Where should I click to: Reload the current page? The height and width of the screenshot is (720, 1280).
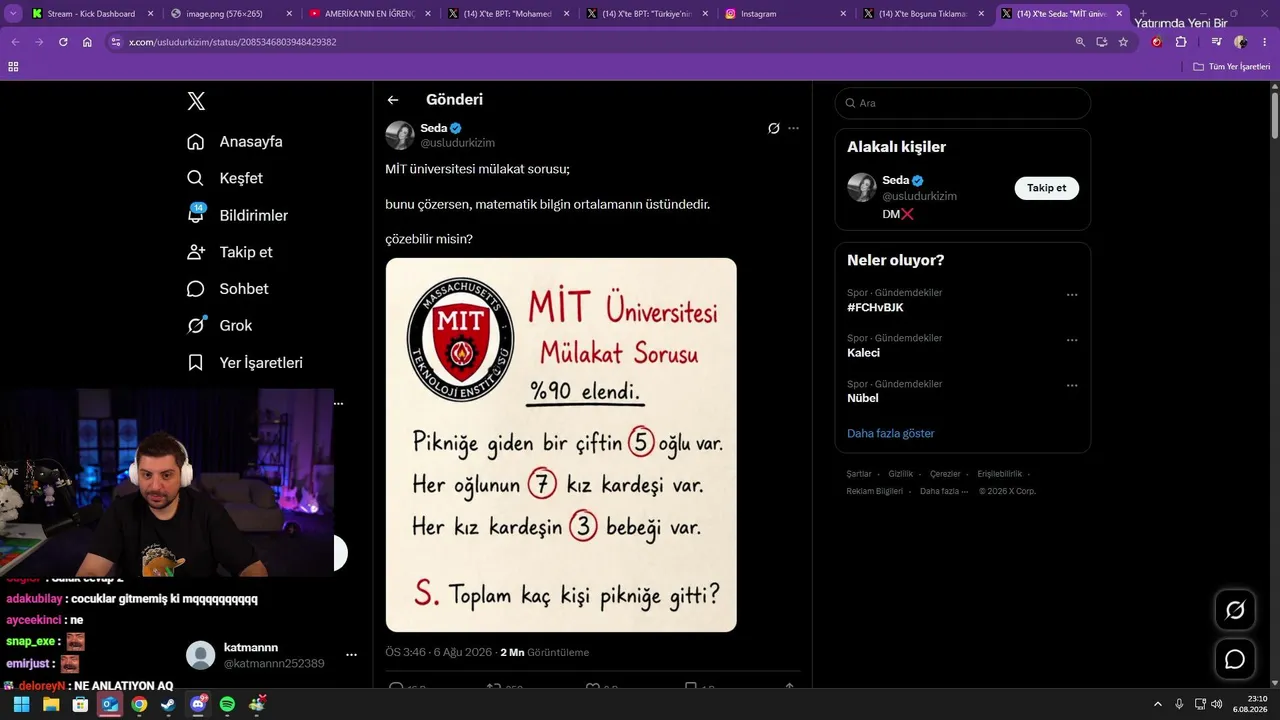tap(63, 42)
